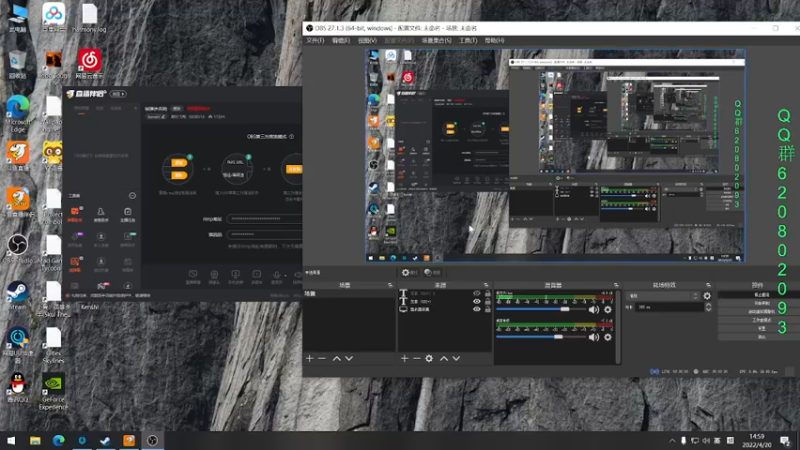
Task: Click the Windows Start button
Action: pyautogui.click(x=11, y=440)
